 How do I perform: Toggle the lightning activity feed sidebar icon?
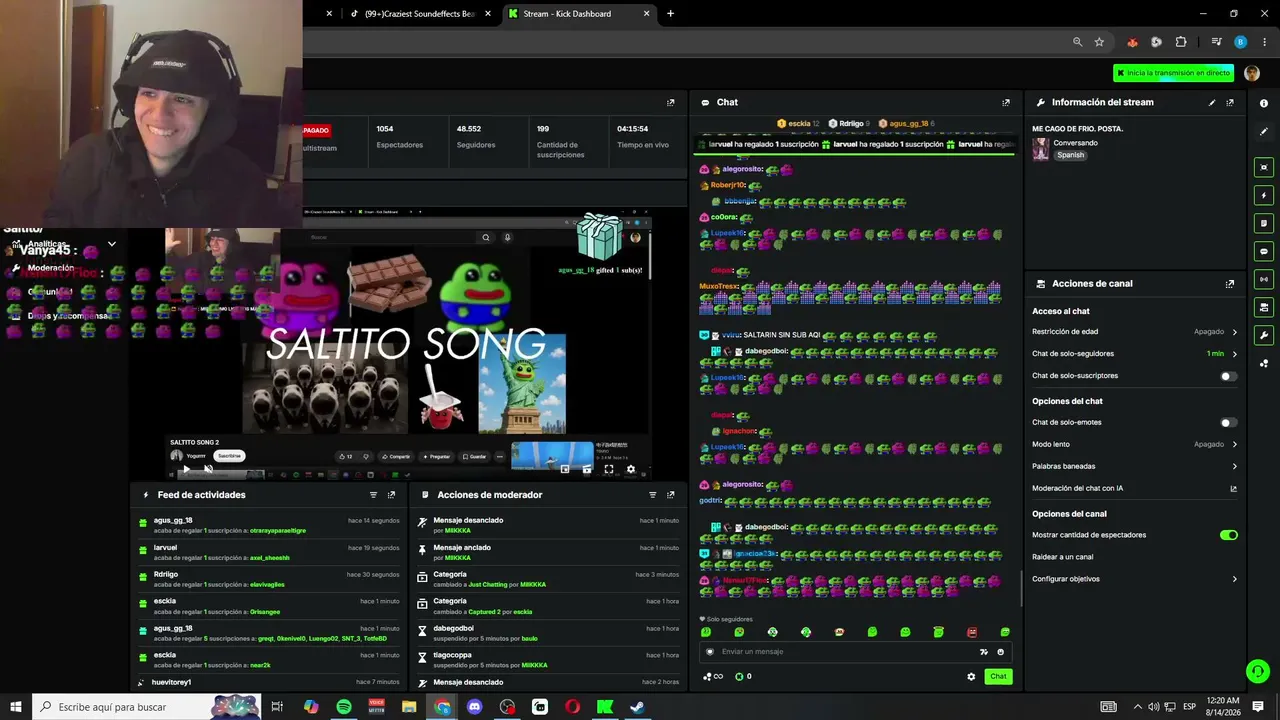[1264, 195]
